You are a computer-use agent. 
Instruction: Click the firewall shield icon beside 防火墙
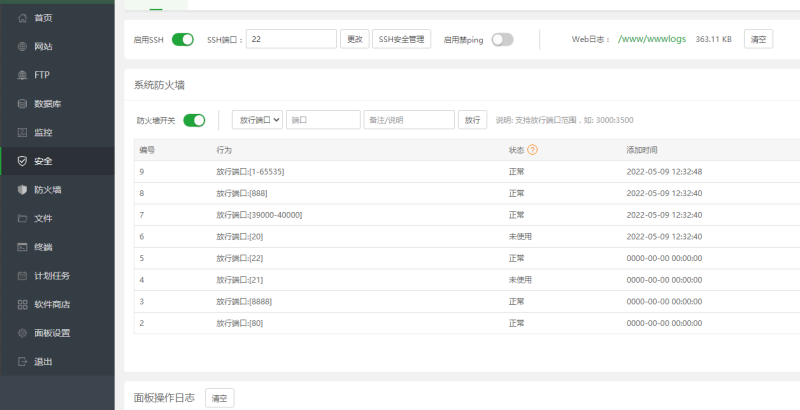tap(22, 190)
